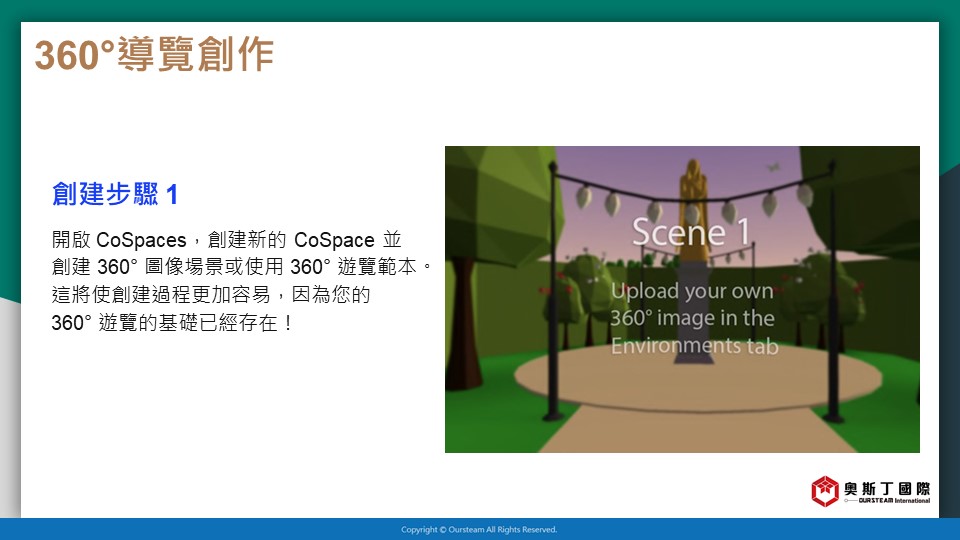Screen dimensions: 960x540
Task: Click the line starting 創建 360° 圖像場景
Action: 242,267
